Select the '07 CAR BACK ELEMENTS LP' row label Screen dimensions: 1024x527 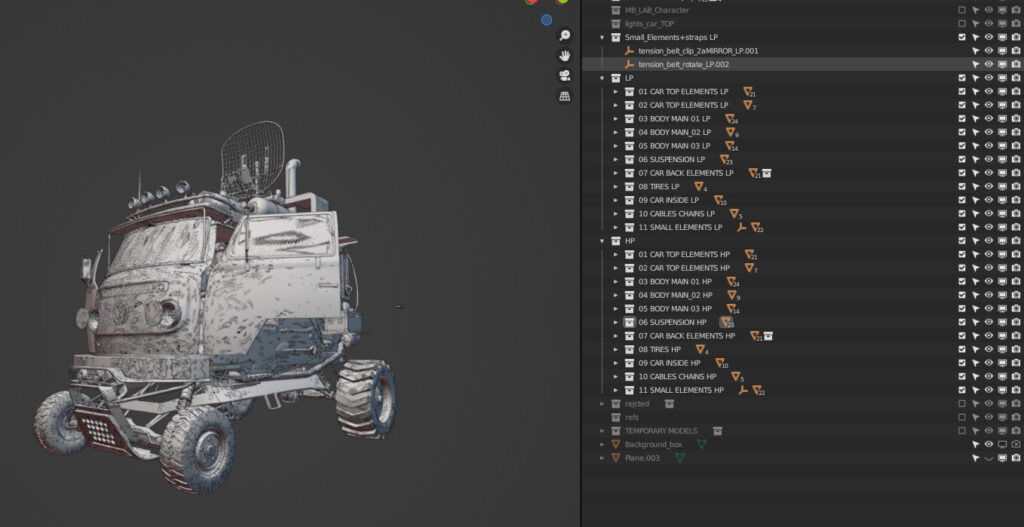686,173
